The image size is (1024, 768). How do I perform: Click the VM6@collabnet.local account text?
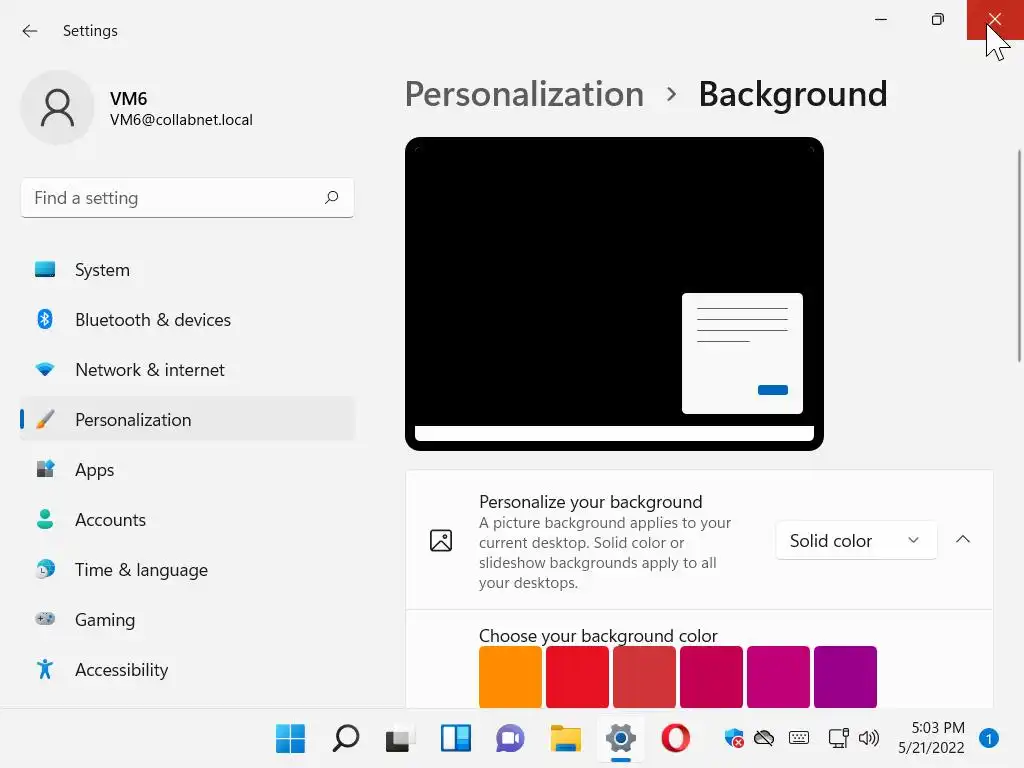(181, 120)
